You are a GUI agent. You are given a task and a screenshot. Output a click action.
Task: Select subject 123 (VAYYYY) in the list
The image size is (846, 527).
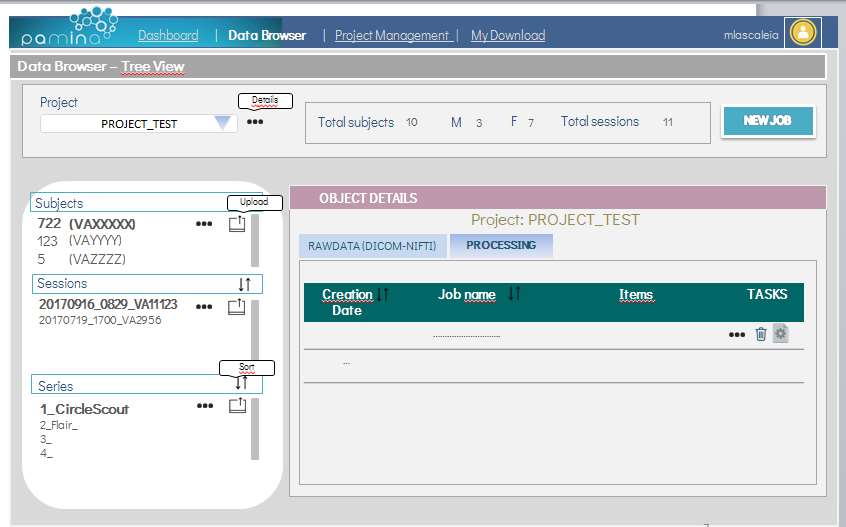80,241
